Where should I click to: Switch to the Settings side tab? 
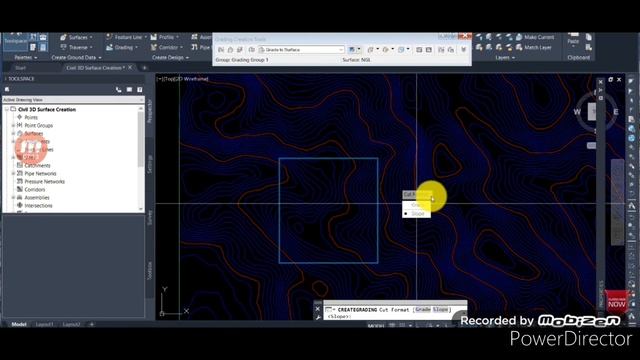point(149,164)
